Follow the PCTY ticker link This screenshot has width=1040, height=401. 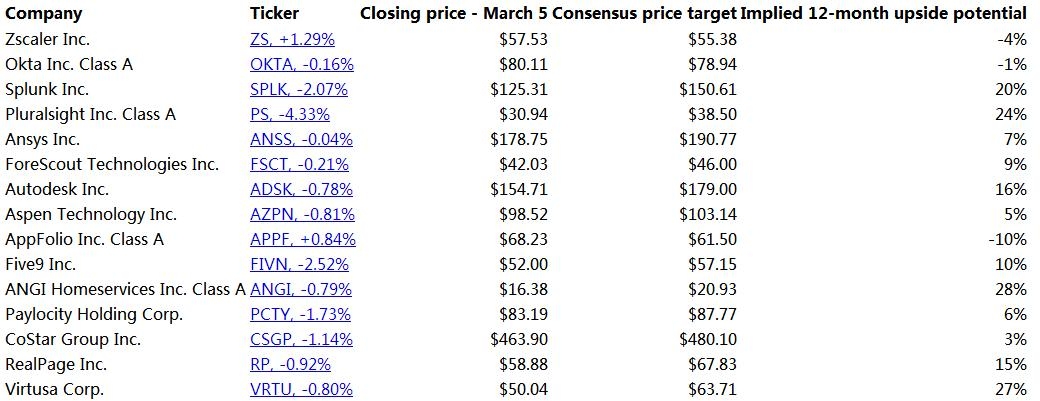click(x=300, y=315)
